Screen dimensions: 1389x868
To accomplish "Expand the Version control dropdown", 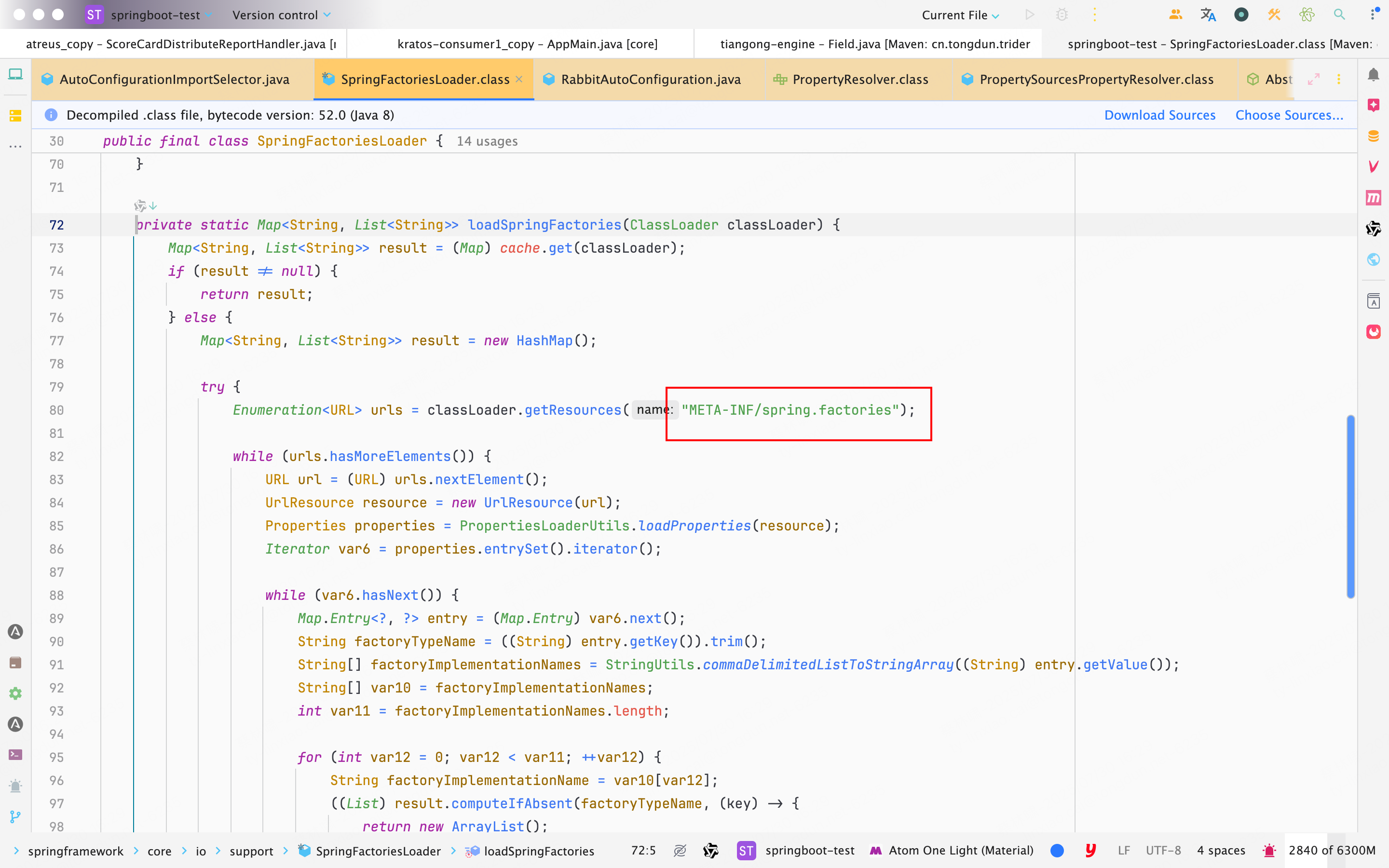I will [281, 15].
